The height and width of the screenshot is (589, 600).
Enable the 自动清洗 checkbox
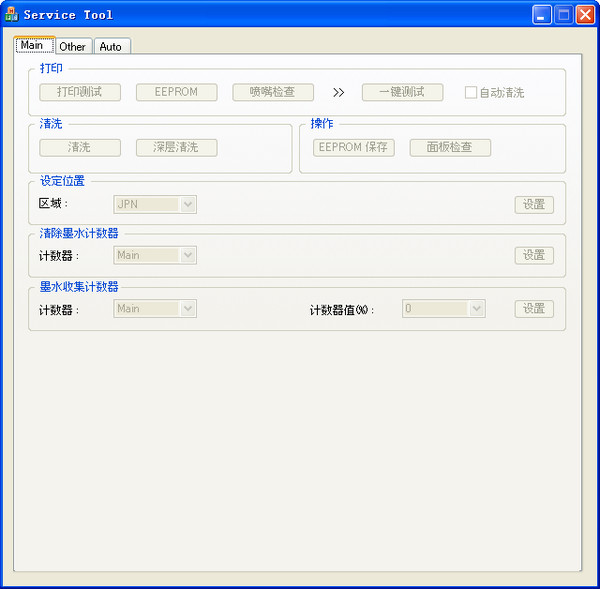[x=471, y=93]
